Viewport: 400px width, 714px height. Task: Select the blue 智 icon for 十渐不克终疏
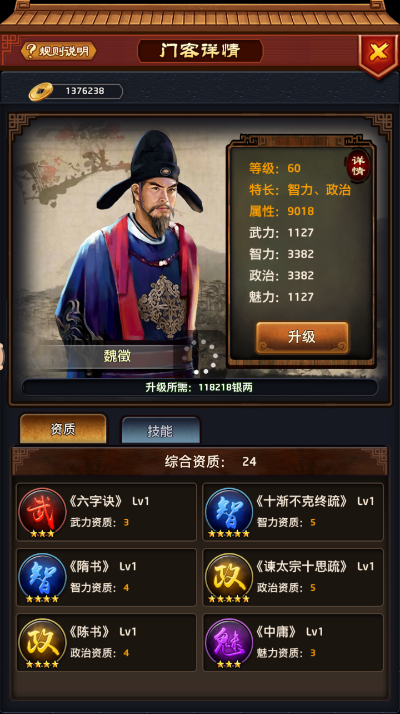pyautogui.click(x=229, y=512)
